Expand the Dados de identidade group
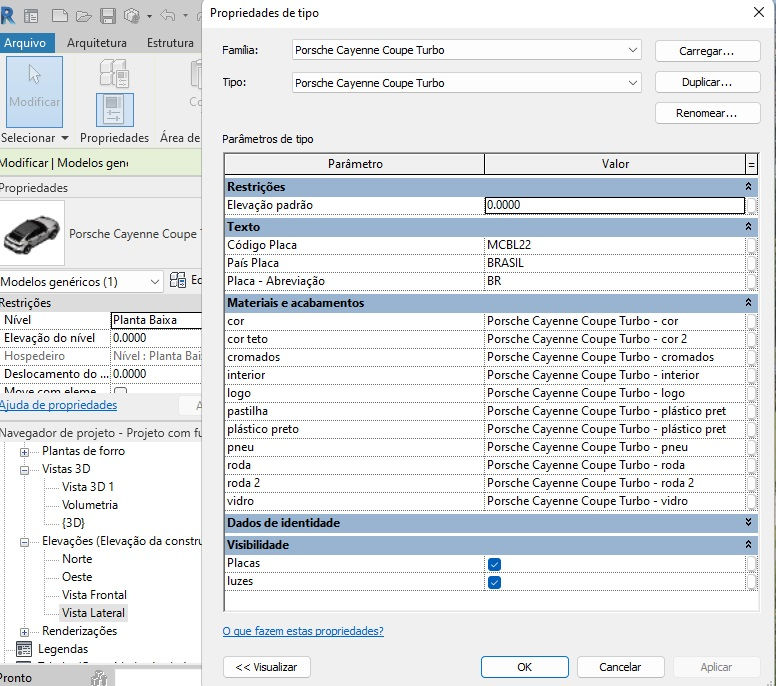 [x=748, y=523]
